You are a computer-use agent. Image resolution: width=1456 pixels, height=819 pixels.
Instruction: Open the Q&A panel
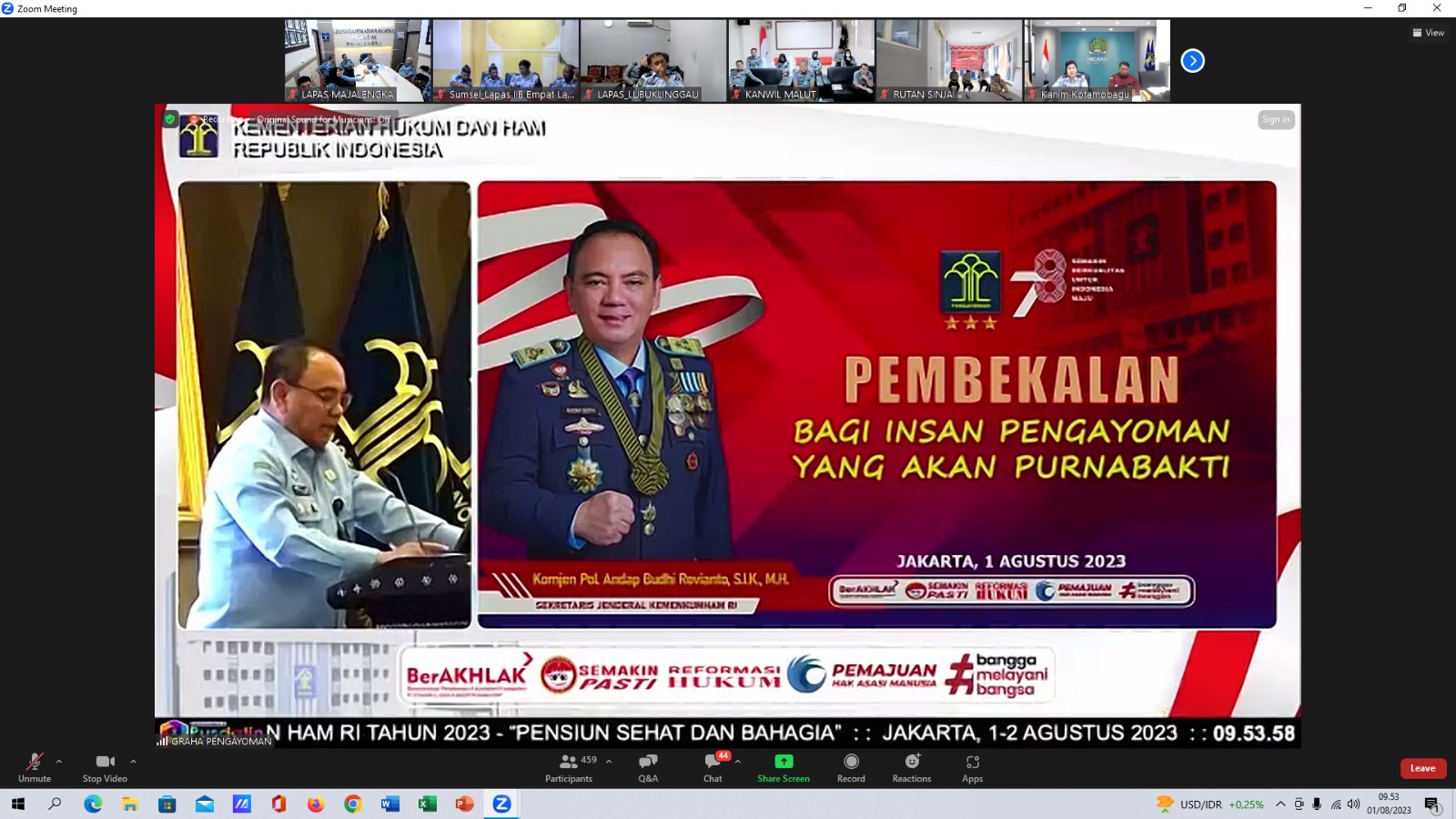[647, 767]
